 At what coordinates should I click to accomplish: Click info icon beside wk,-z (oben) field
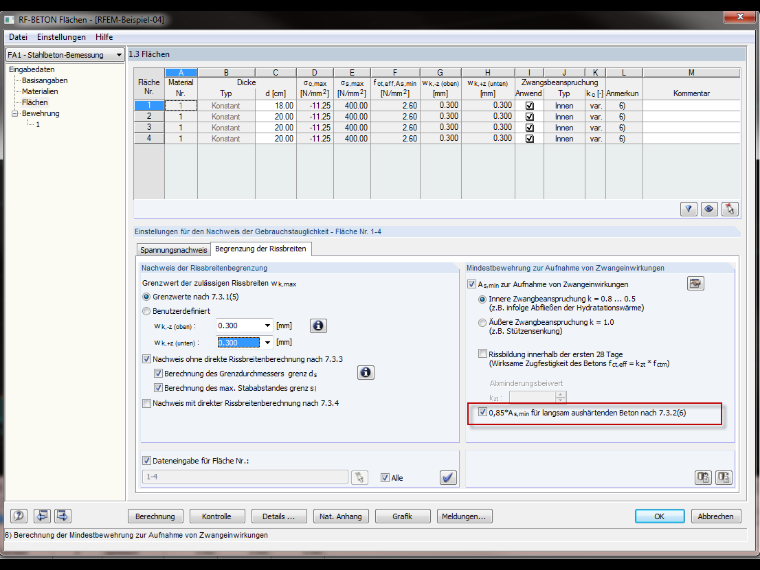click(318, 326)
